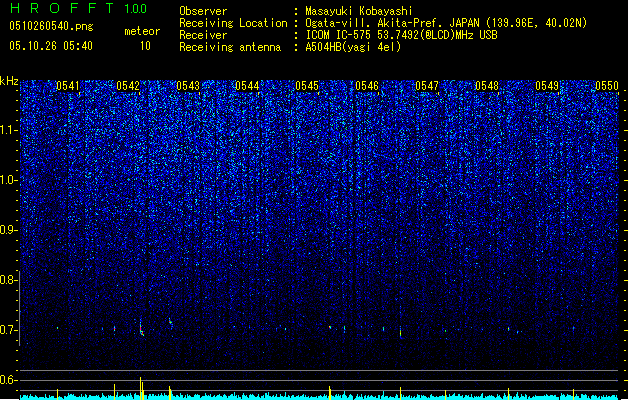Click the 0.8 kHz axis label
The image size is (629, 400).
click(x=9, y=280)
